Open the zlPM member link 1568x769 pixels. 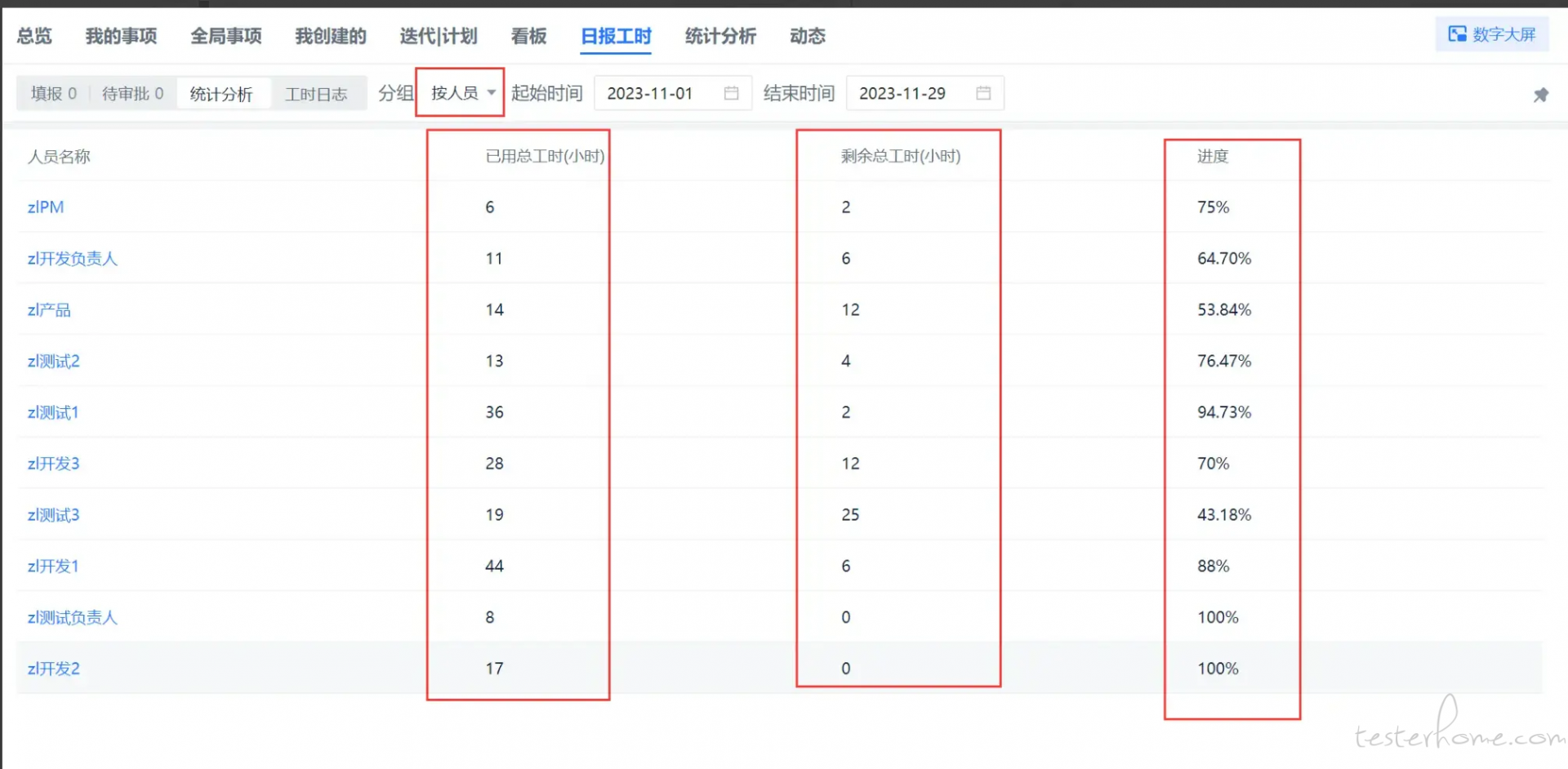pyautogui.click(x=46, y=207)
